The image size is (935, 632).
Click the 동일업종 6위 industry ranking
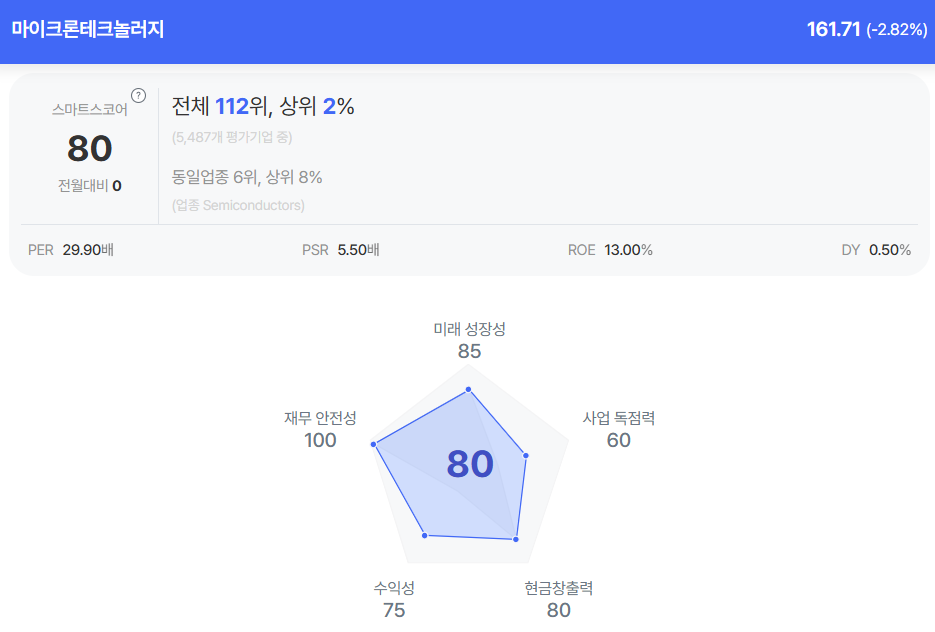point(246,177)
